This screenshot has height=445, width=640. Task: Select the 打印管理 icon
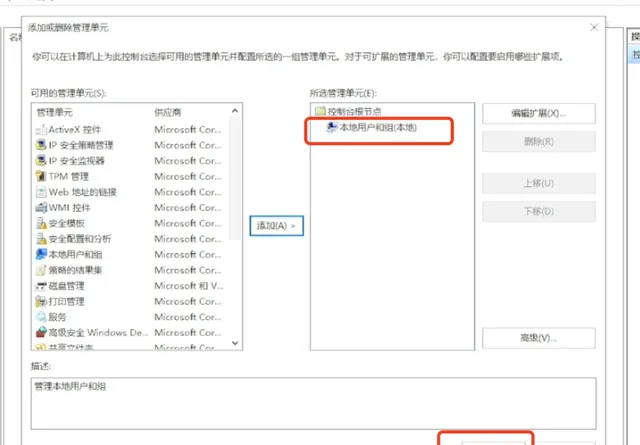(x=41, y=301)
